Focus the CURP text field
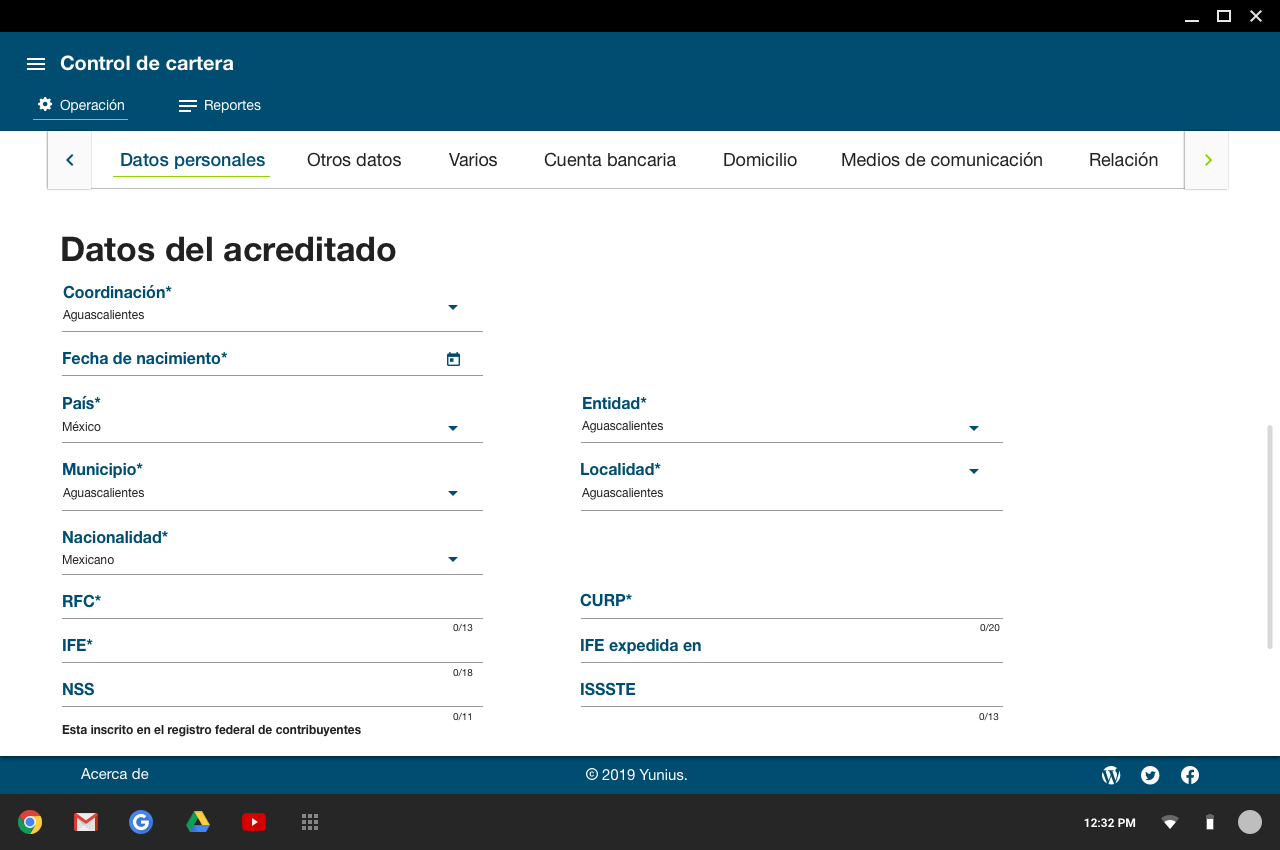The image size is (1280, 850). (790, 607)
